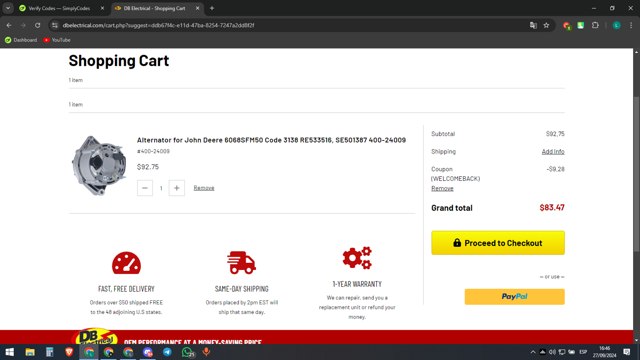Show hidden system tray icons

pyautogui.click(x=533, y=352)
